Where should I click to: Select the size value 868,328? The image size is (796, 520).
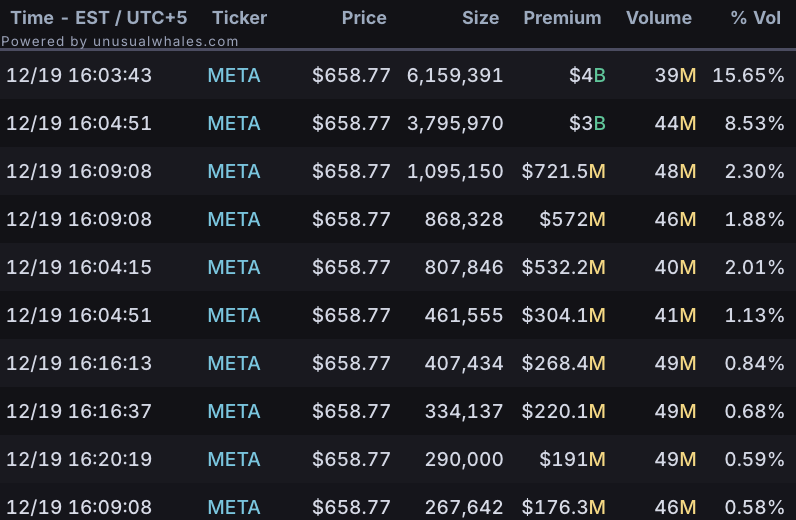pos(464,219)
